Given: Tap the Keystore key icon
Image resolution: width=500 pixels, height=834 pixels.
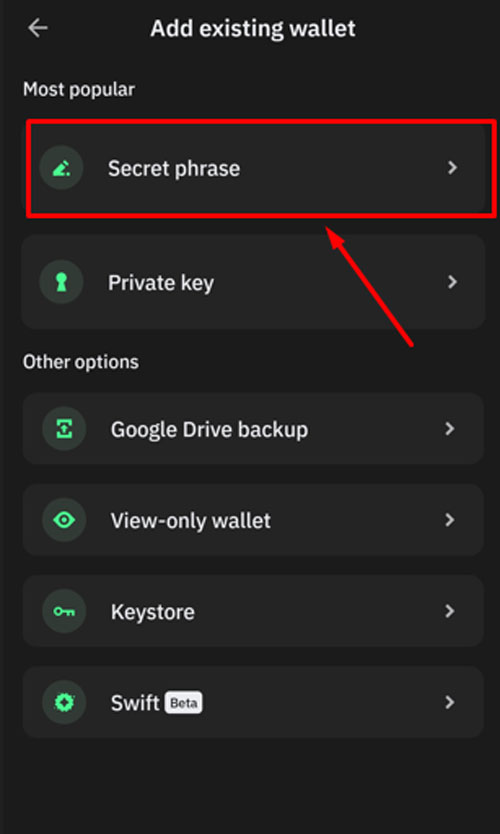Looking at the screenshot, I should [64, 612].
